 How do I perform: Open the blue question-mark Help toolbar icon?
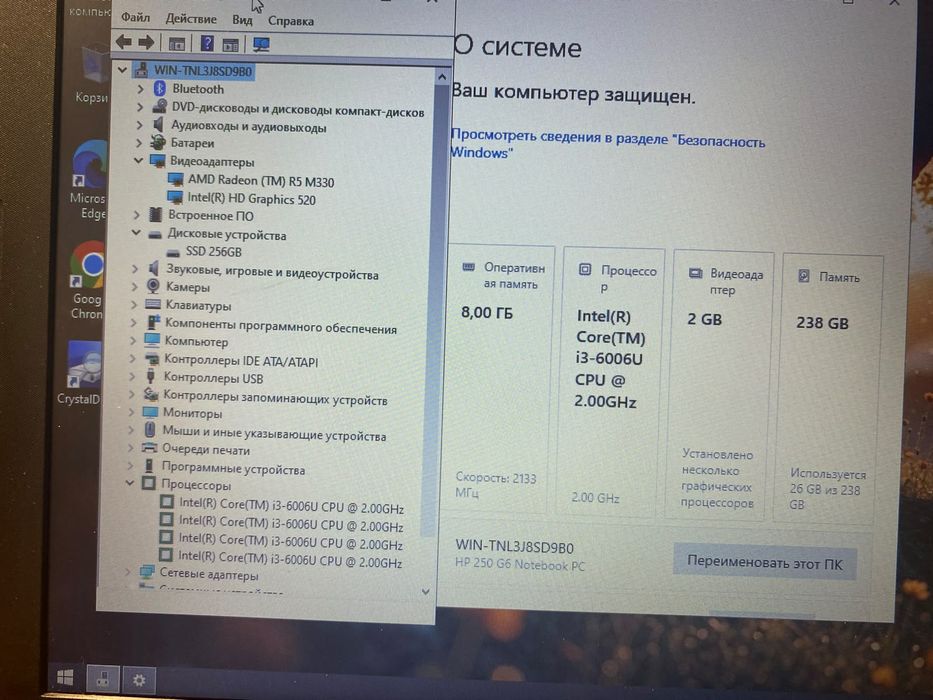coord(206,43)
